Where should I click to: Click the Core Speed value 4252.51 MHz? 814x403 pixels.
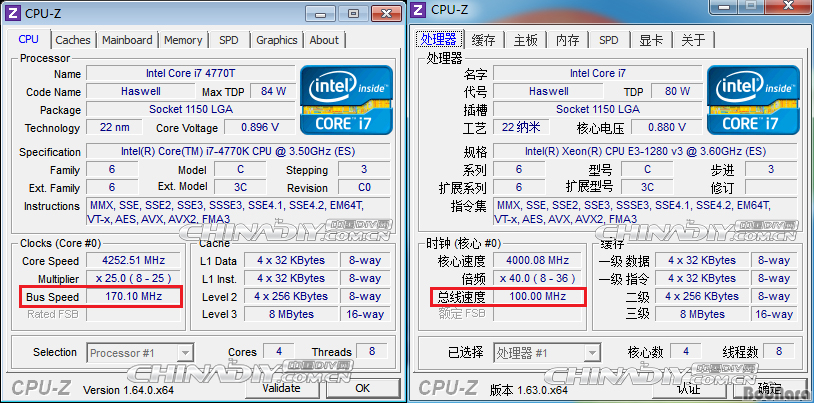pyautogui.click(x=134, y=261)
